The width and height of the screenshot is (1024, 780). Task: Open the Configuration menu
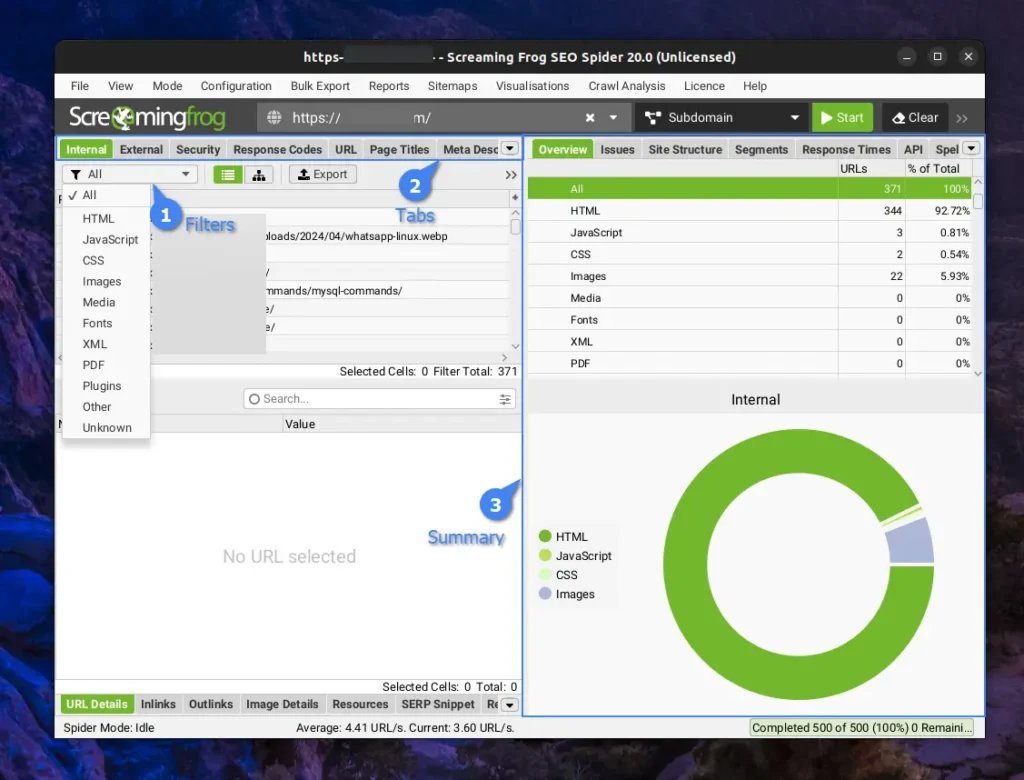[236, 86]
